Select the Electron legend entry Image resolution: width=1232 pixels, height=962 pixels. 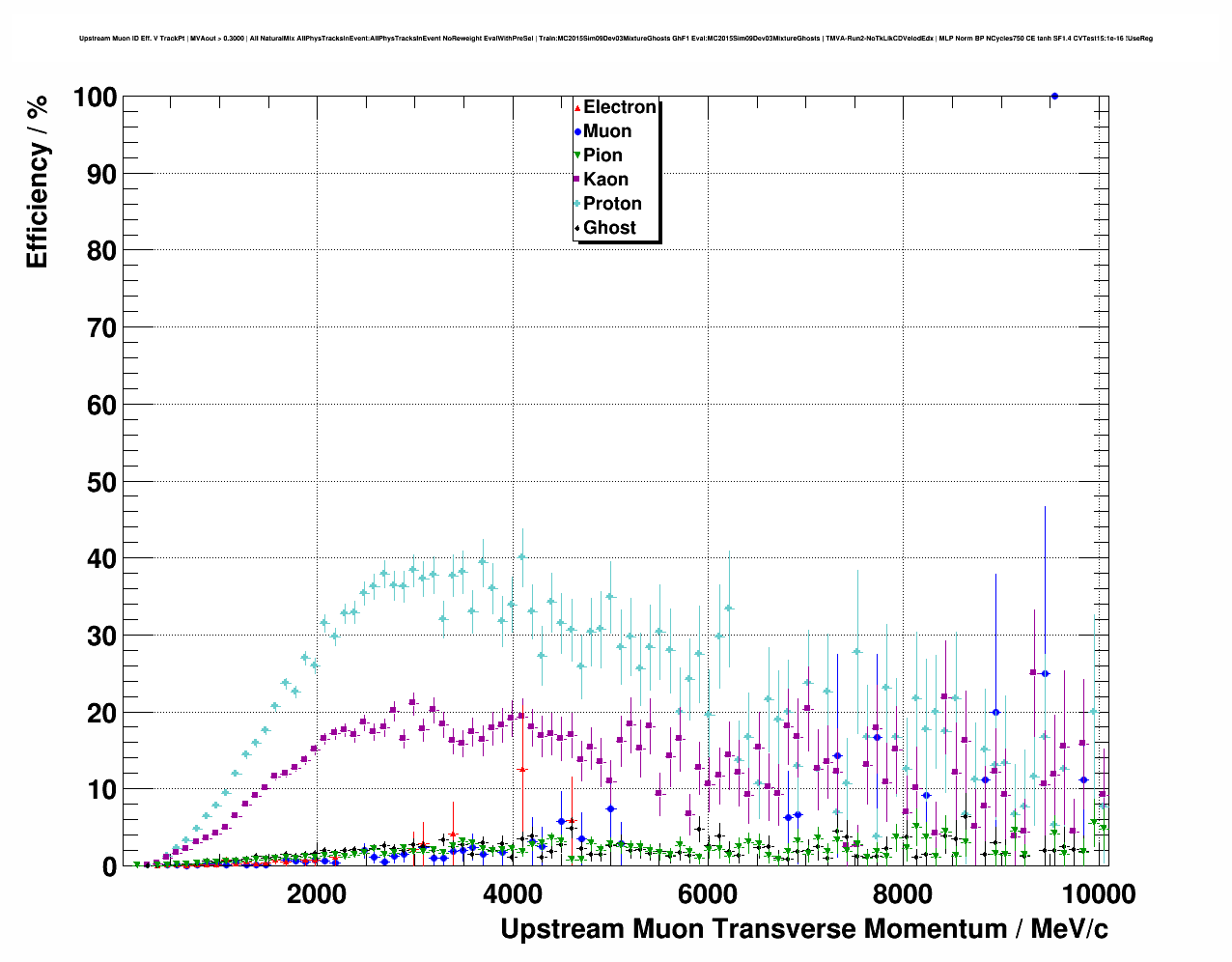tap(615, 107)
